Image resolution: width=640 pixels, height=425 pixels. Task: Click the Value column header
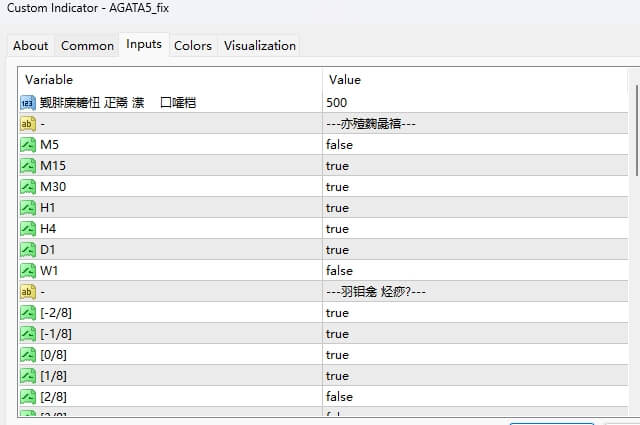pyautogui.click(x=475, y=80)
